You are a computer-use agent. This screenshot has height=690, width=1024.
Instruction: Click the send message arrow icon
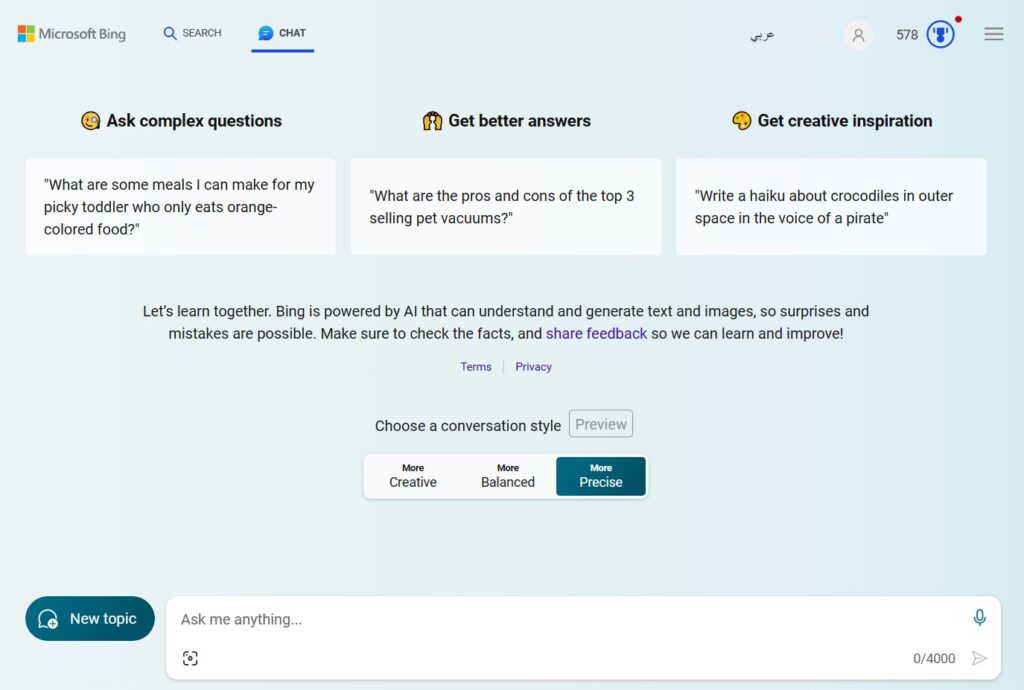979,658
